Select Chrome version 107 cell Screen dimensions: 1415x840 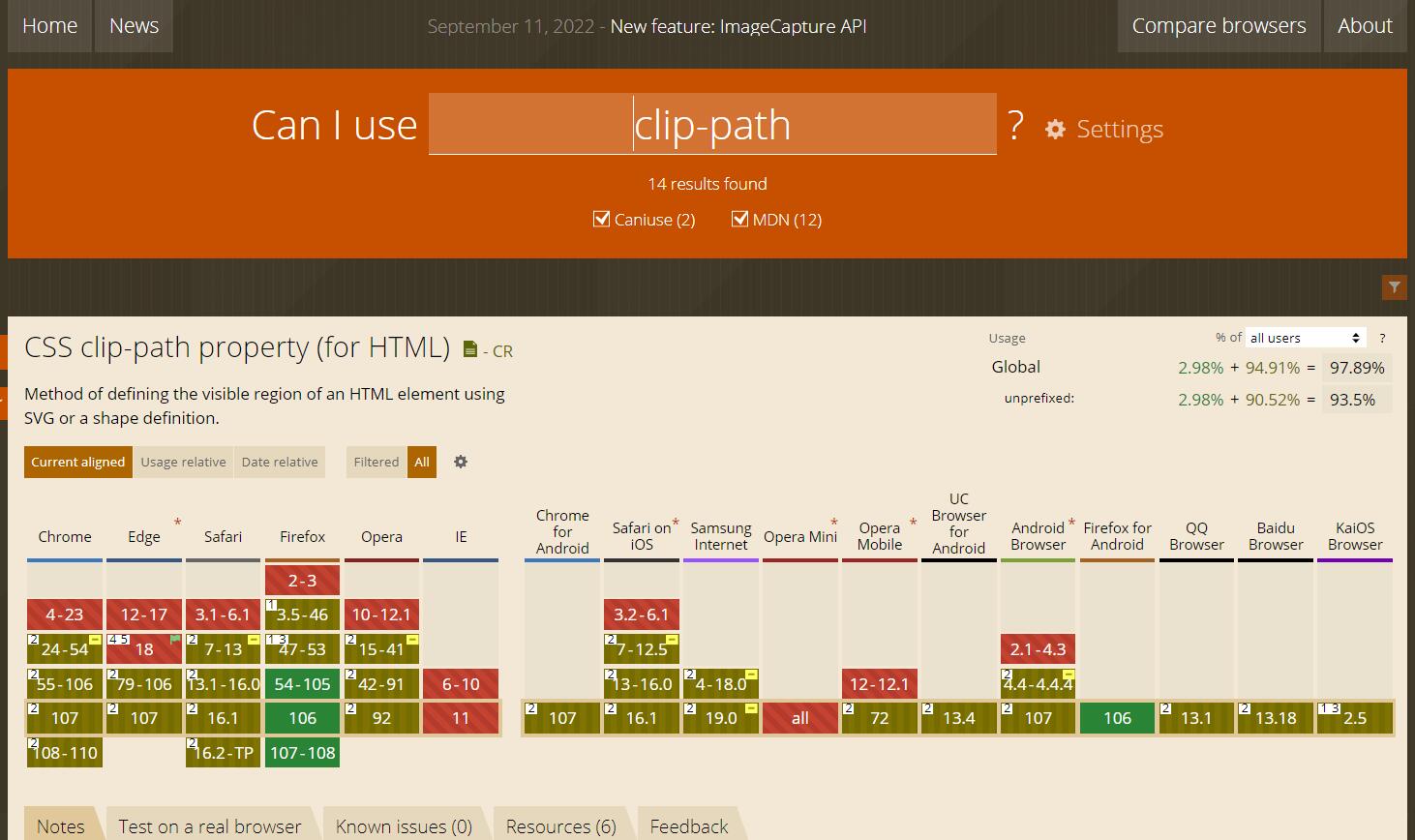click(65, 718)
